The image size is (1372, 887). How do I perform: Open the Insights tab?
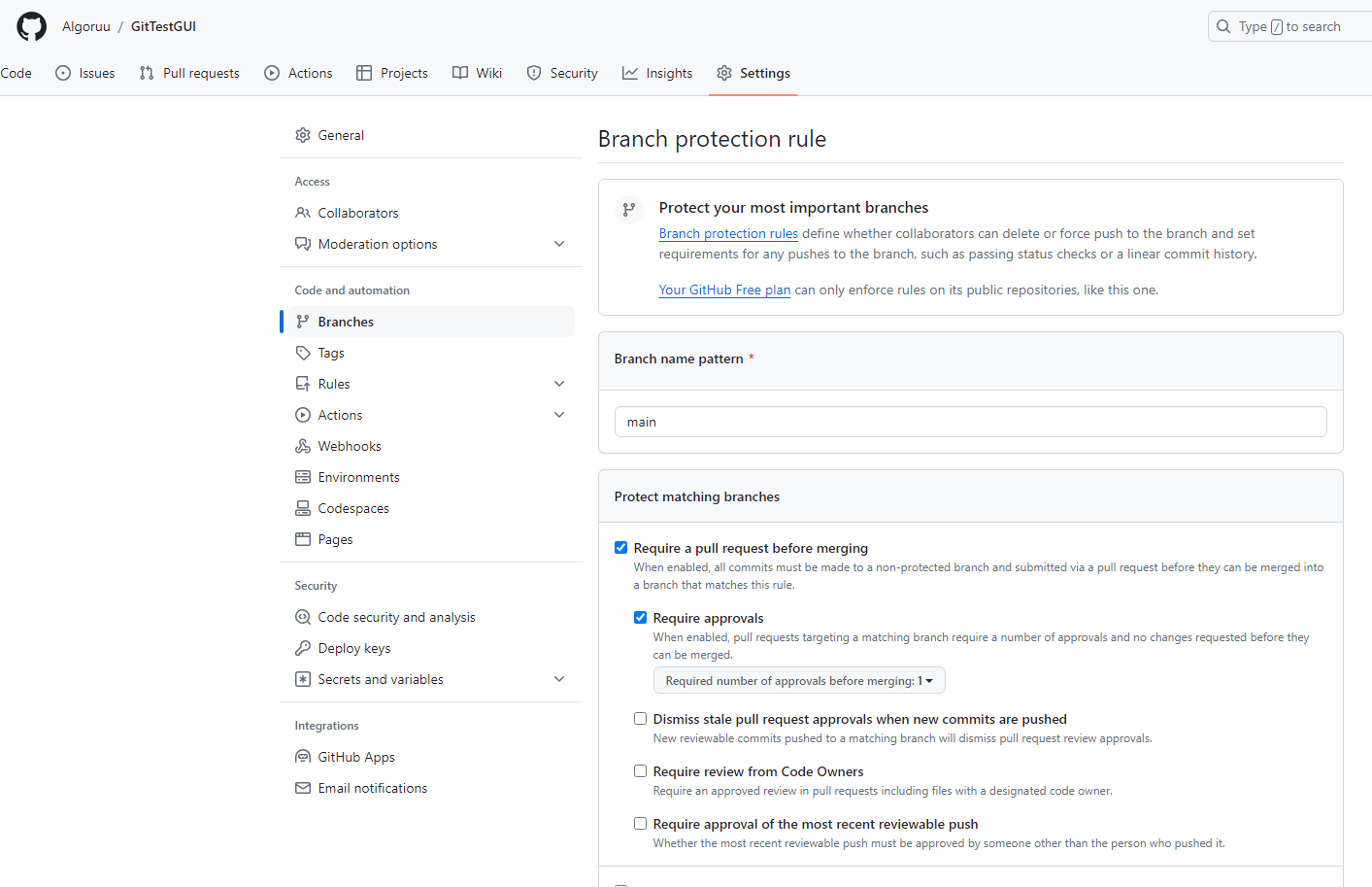pos(657,73)
